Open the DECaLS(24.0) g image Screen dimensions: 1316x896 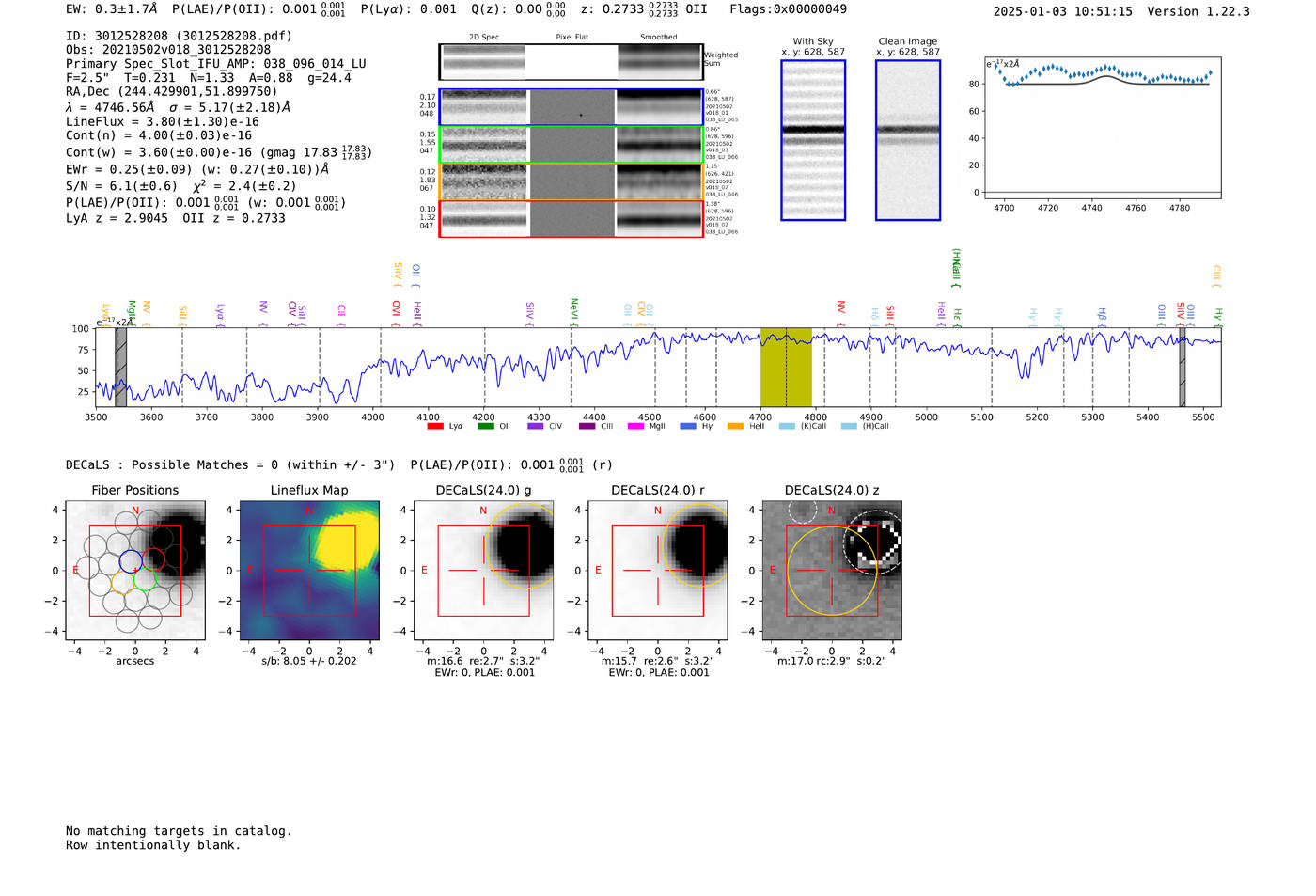(484, 570)
